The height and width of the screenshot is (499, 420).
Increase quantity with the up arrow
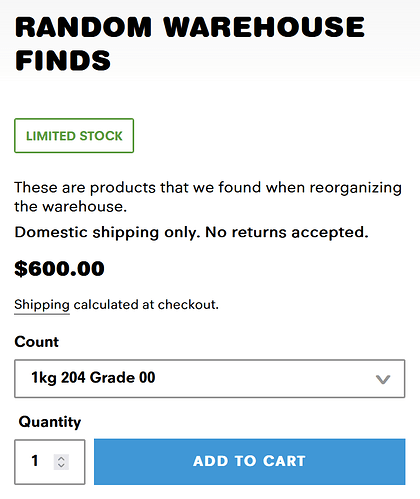61,458
